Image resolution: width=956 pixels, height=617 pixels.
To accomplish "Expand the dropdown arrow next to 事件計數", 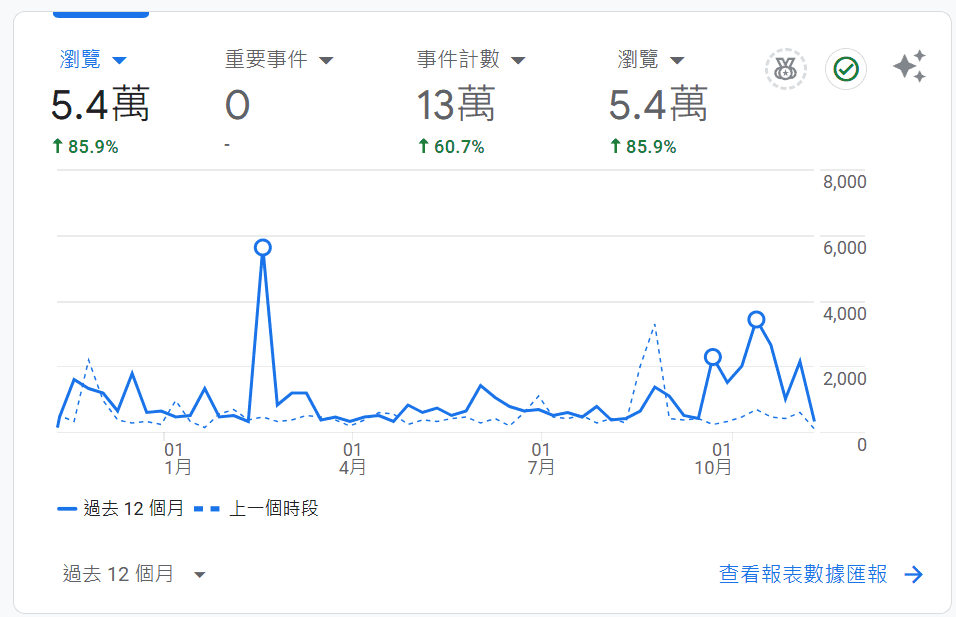I will point(517,60).
